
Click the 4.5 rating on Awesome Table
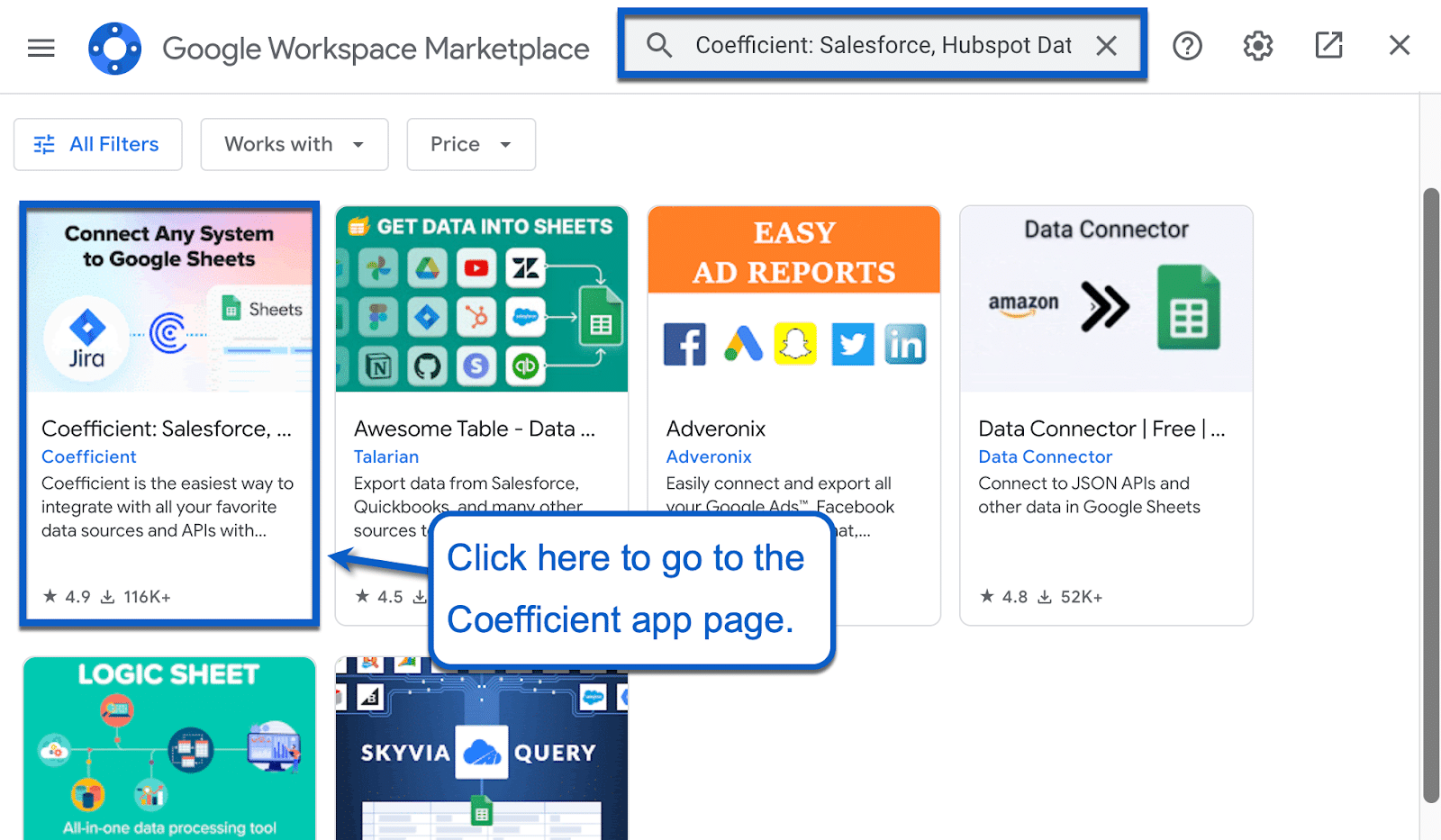click(x=379, y=596)
